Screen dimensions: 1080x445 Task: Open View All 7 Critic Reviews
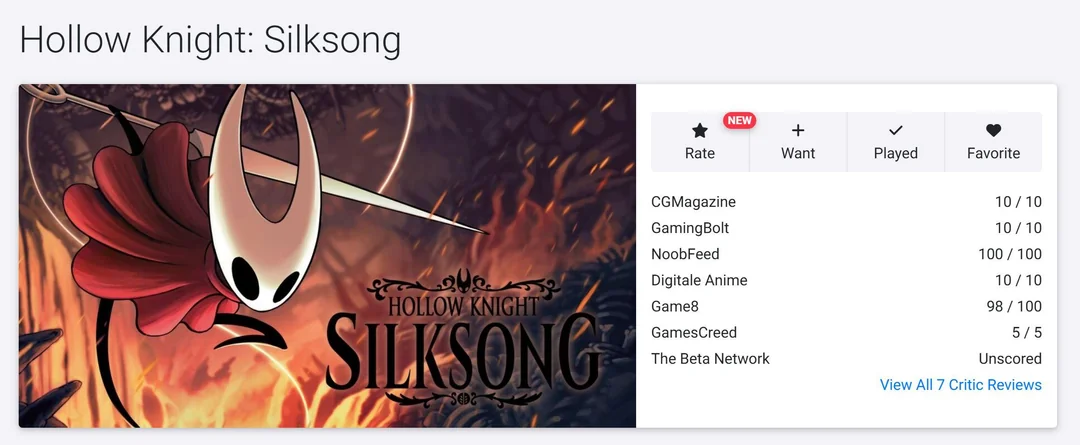[x=961, y=385]
